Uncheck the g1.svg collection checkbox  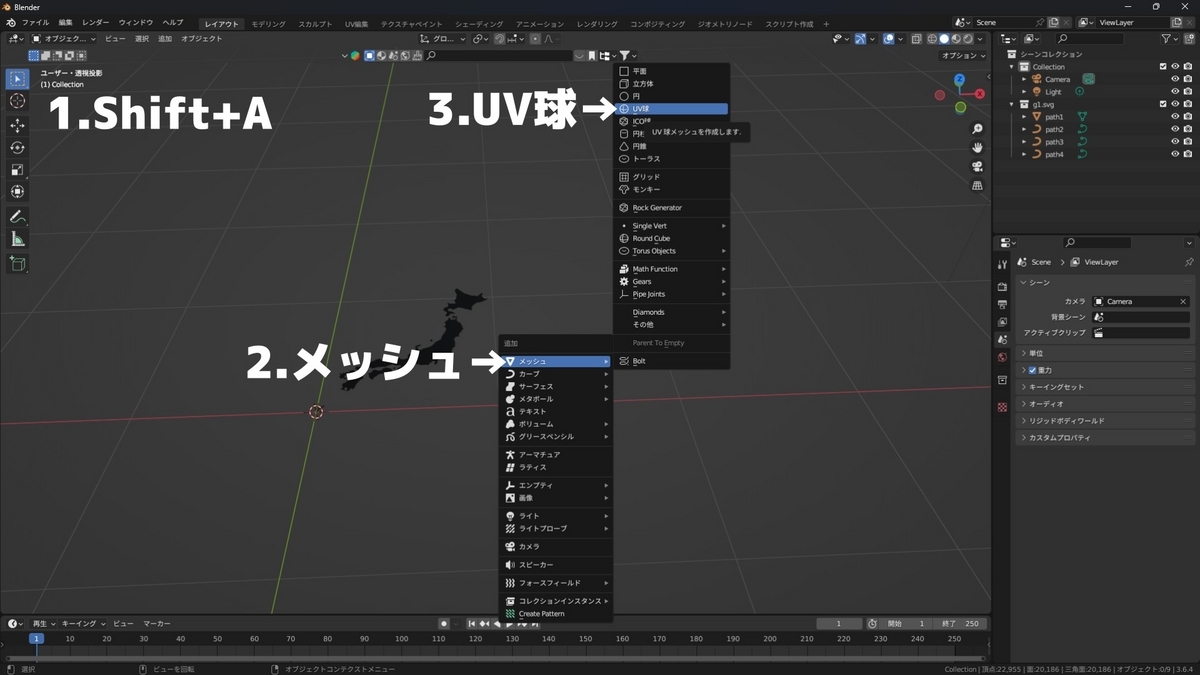click(x=1162, y=104)
